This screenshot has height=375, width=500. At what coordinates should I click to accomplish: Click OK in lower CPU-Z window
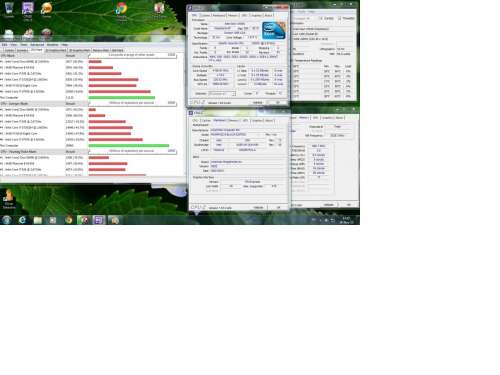278,207
